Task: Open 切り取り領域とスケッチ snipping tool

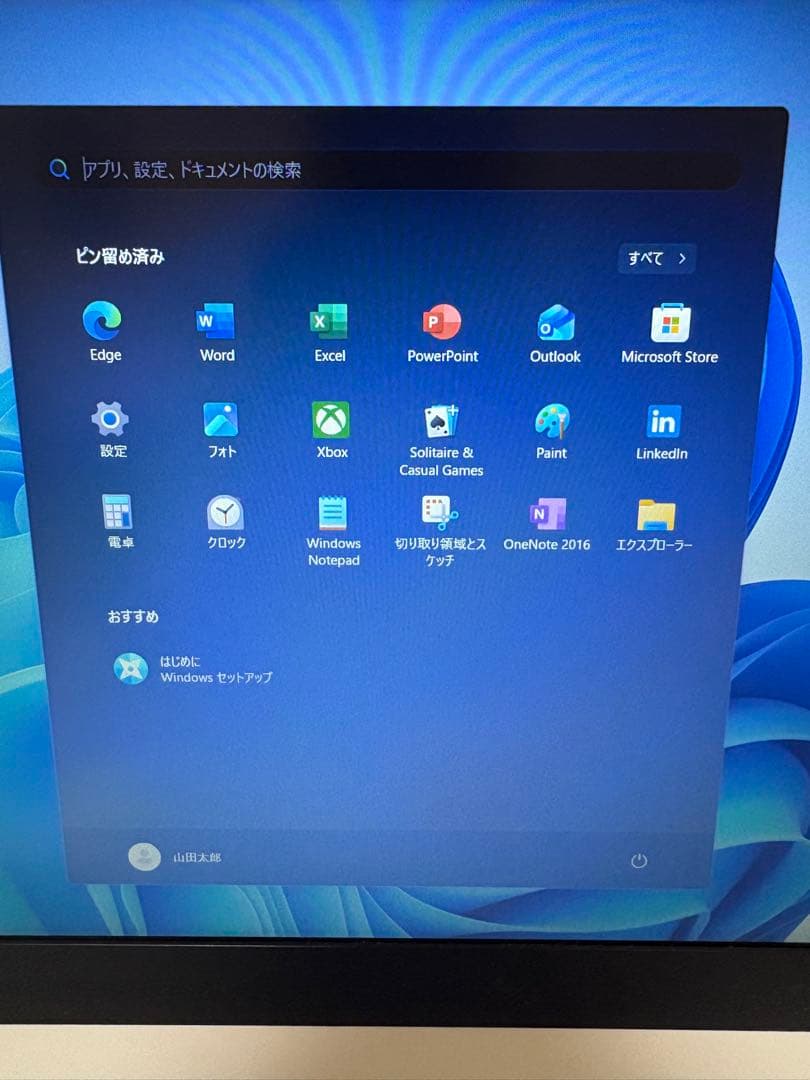Action: [440, 512]
